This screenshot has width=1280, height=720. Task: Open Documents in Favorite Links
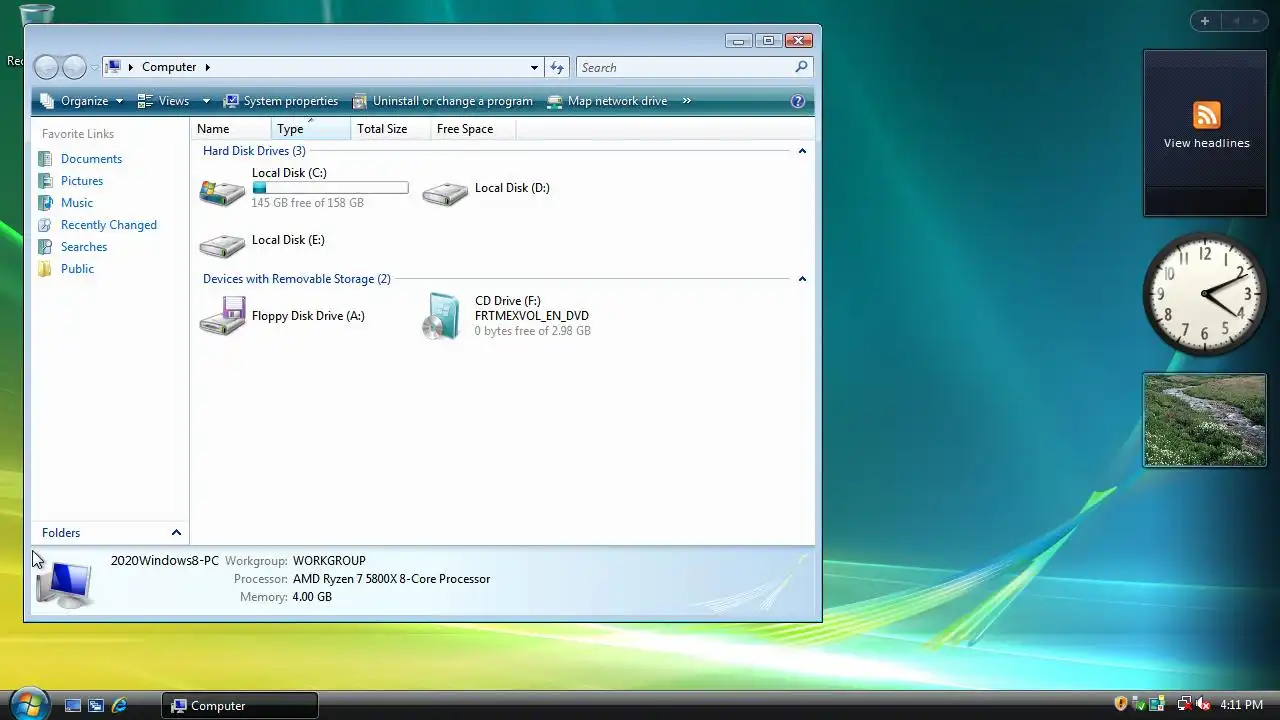tap(91, 159)
